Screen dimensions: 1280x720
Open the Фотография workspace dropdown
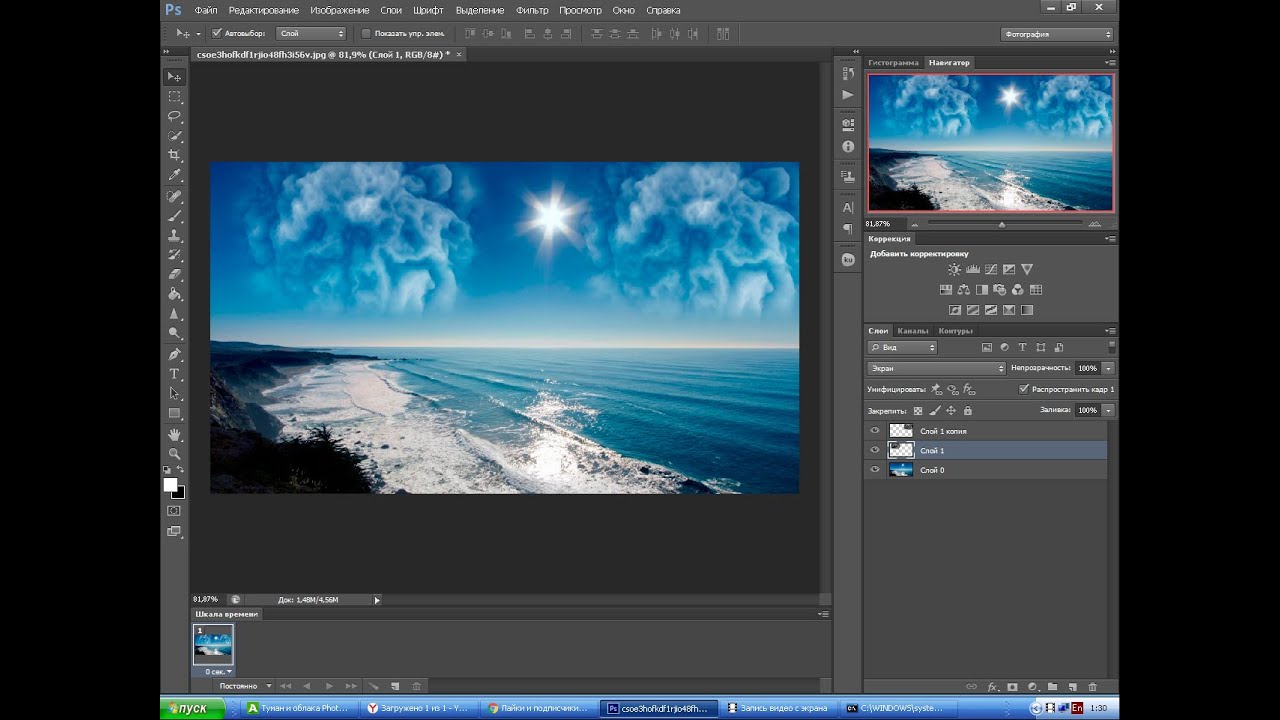(x=1056, y=34)
